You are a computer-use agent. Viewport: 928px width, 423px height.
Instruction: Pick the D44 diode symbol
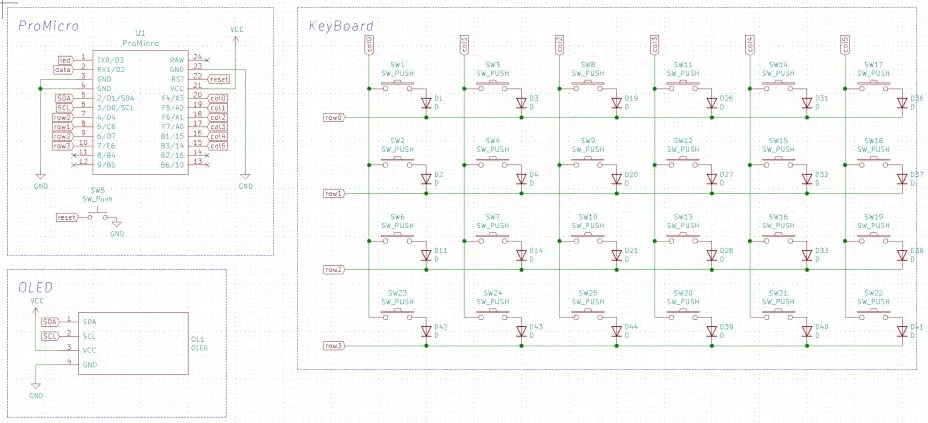[618, 332]
